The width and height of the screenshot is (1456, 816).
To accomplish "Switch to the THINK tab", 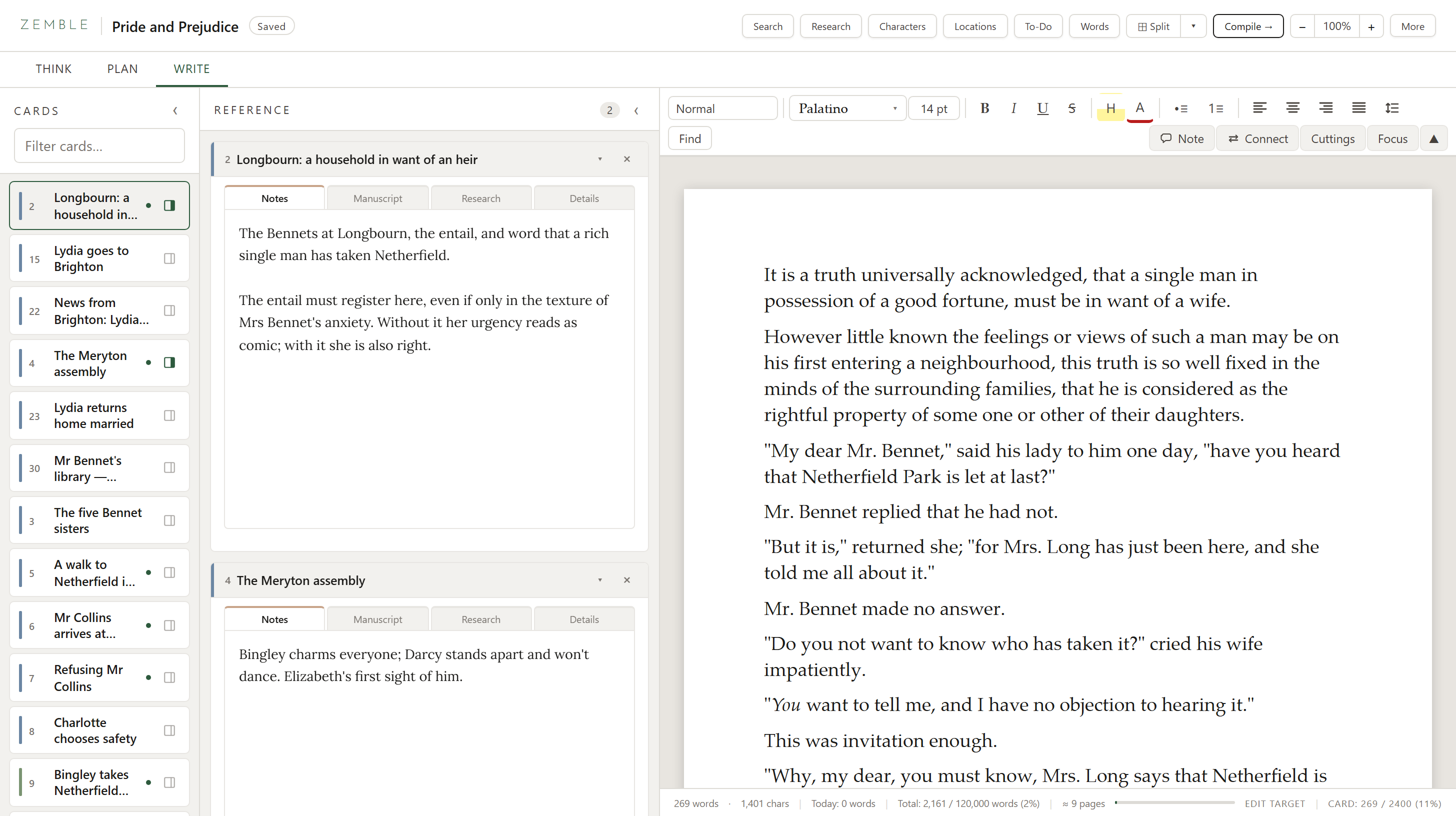I will tap(53, 69).
